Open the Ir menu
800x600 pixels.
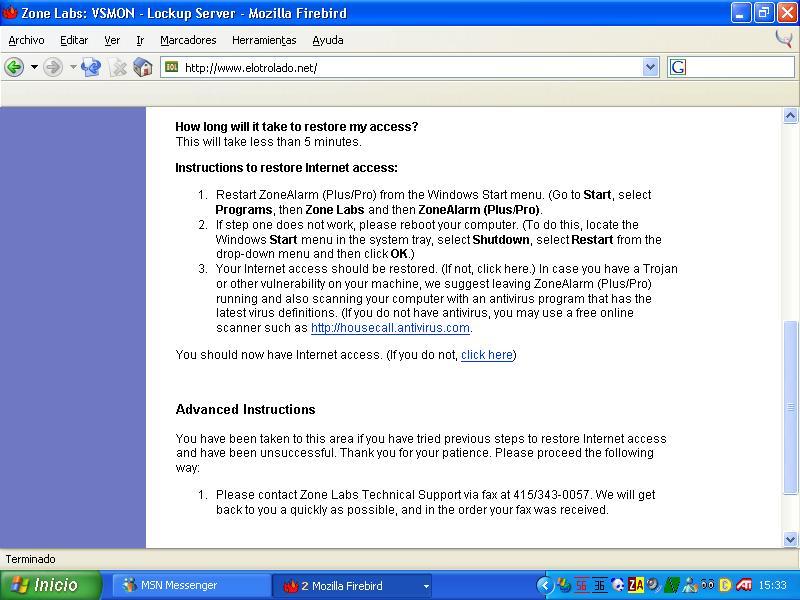(140, 40)
